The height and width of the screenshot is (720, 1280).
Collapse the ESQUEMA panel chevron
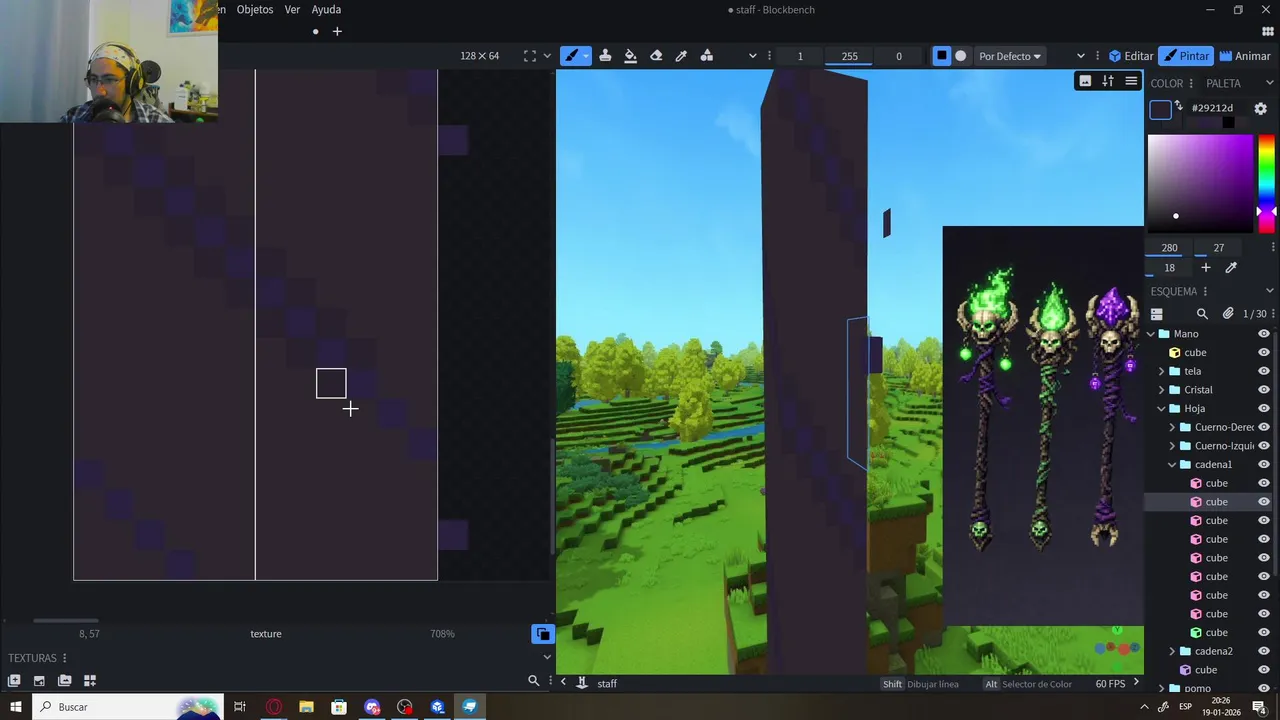1269,291
